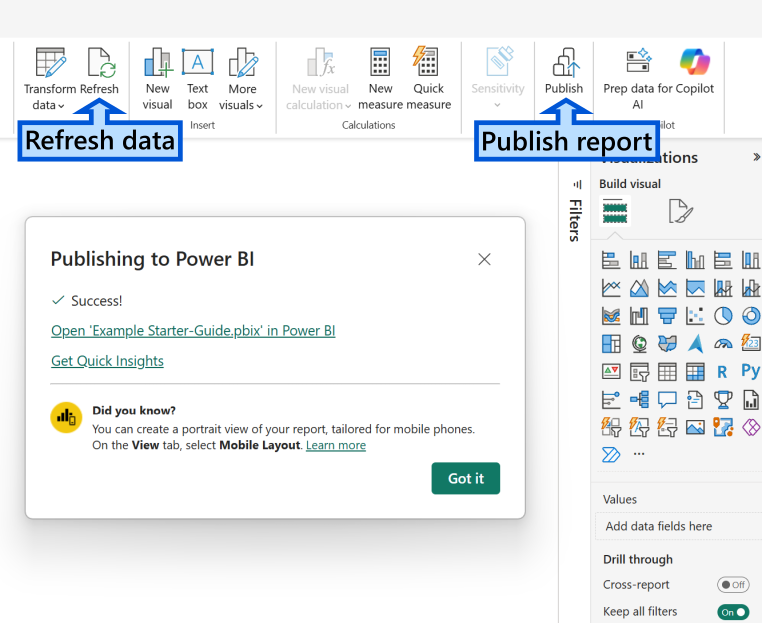Add a Text box from the ribbon

pyautogui.click(x=197, y=79)
